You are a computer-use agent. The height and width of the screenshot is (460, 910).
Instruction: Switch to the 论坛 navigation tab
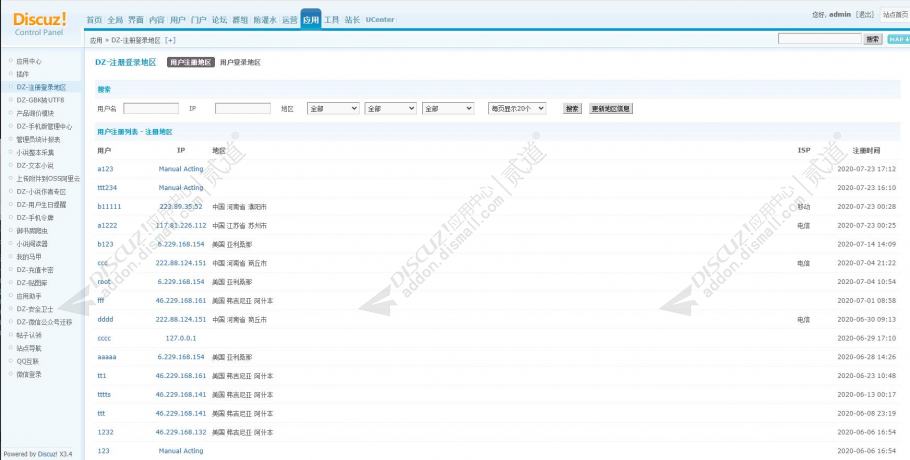(x=219, y=20)
